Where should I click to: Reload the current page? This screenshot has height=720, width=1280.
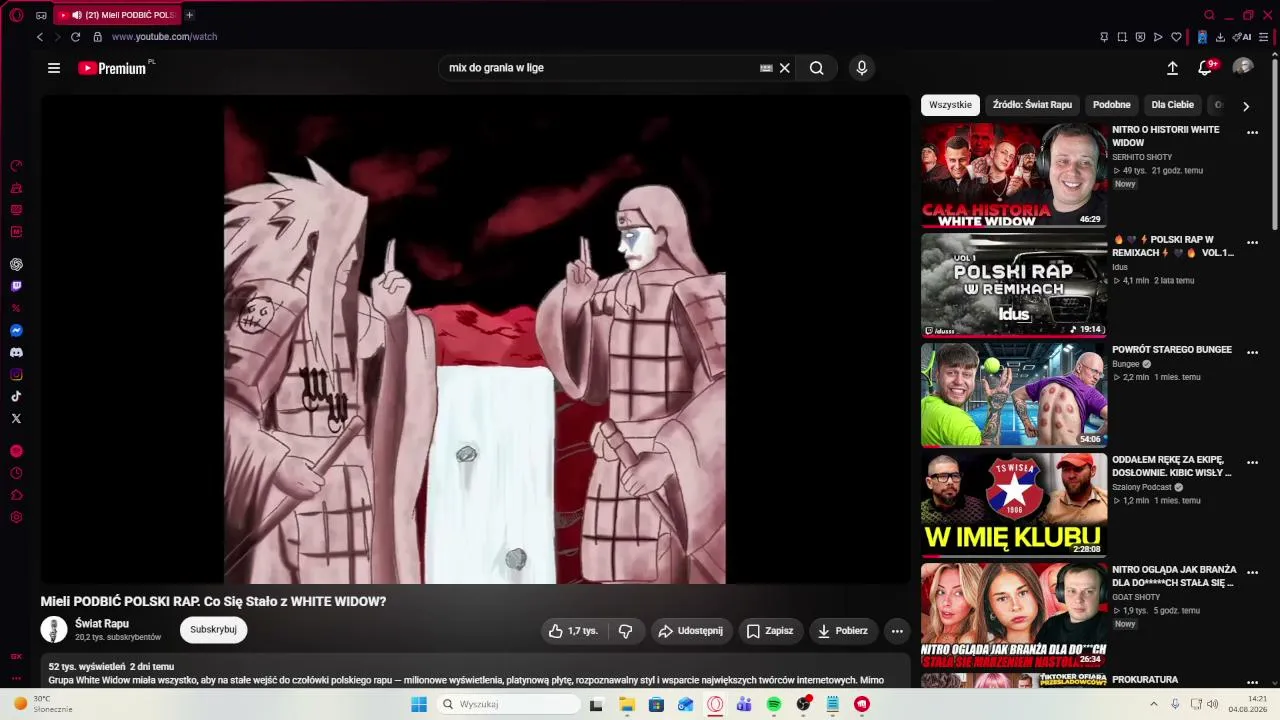pos(75,37)
